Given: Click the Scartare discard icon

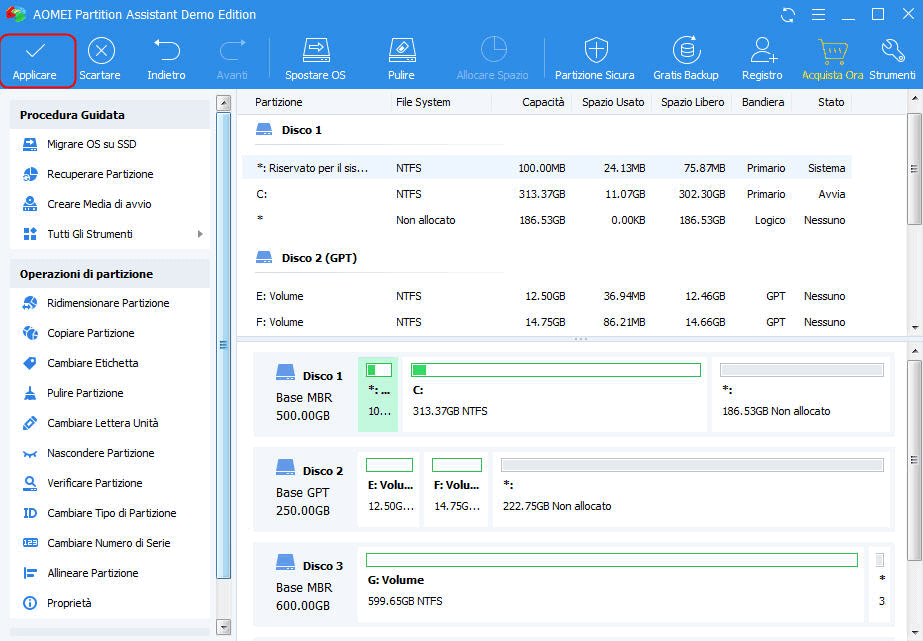Looking at the screenshot, I should pos(100,51).
